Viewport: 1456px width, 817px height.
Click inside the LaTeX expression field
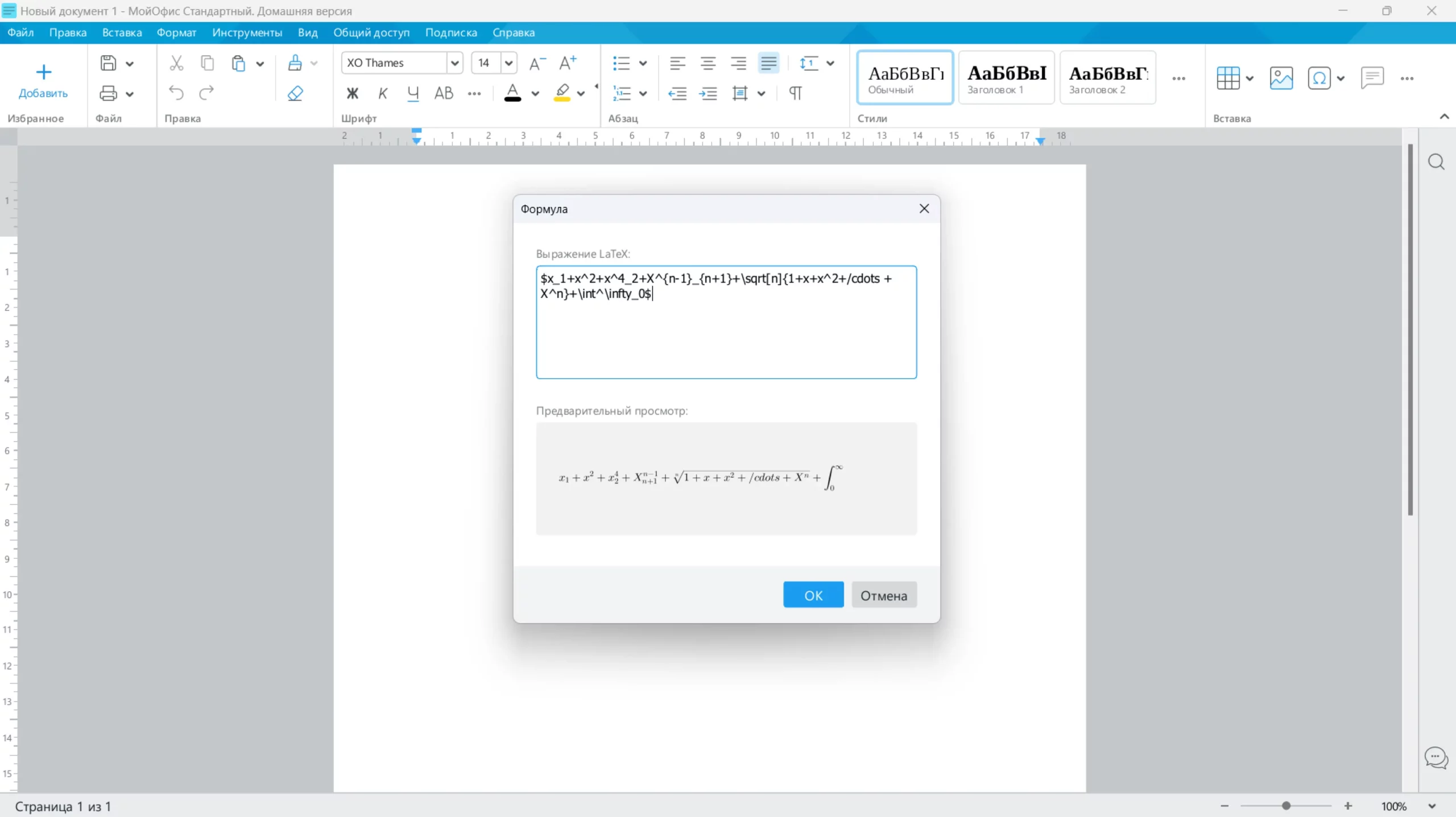click(726, 335)
